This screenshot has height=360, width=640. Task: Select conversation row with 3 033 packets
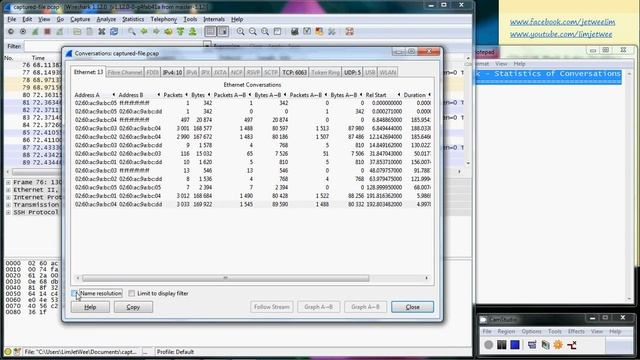click(252, 204)
